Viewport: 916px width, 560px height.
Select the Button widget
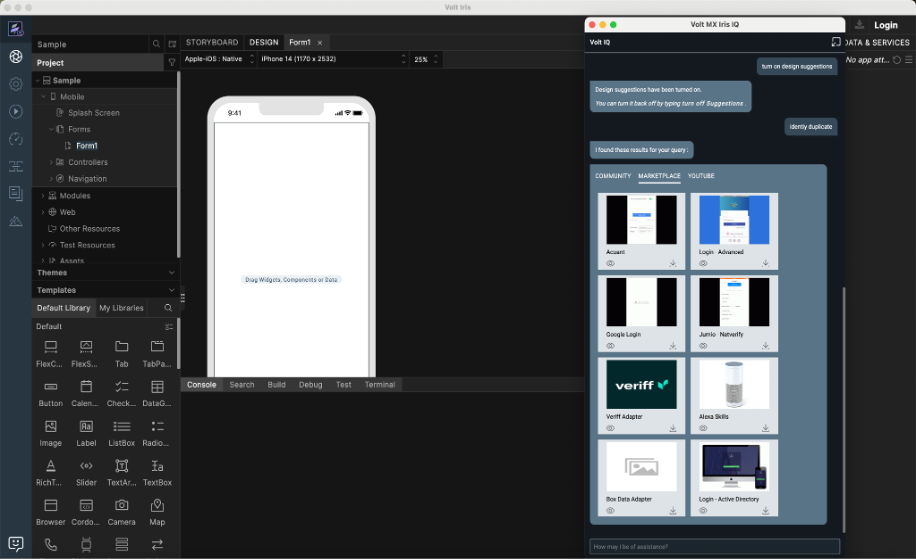coord(50,394)
